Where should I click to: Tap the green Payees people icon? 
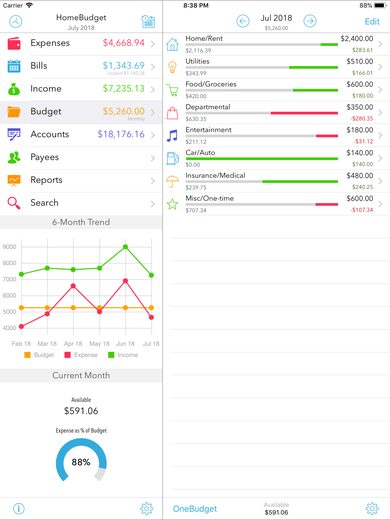(14, 157)
